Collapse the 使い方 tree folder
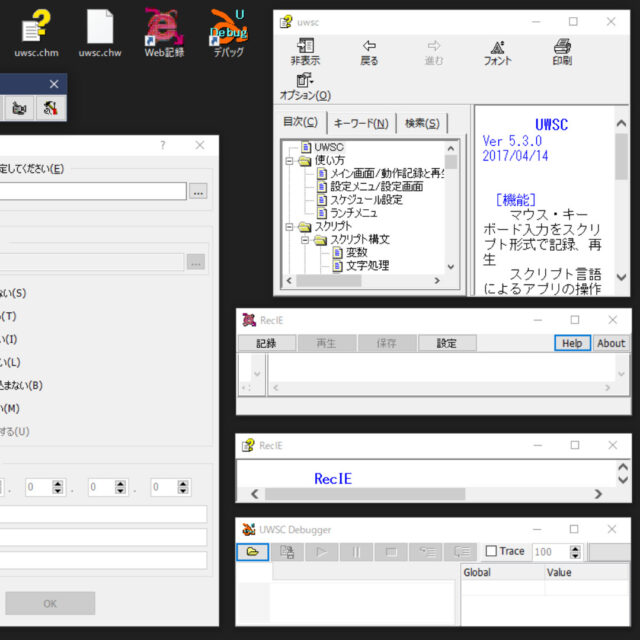 [289, 161]
